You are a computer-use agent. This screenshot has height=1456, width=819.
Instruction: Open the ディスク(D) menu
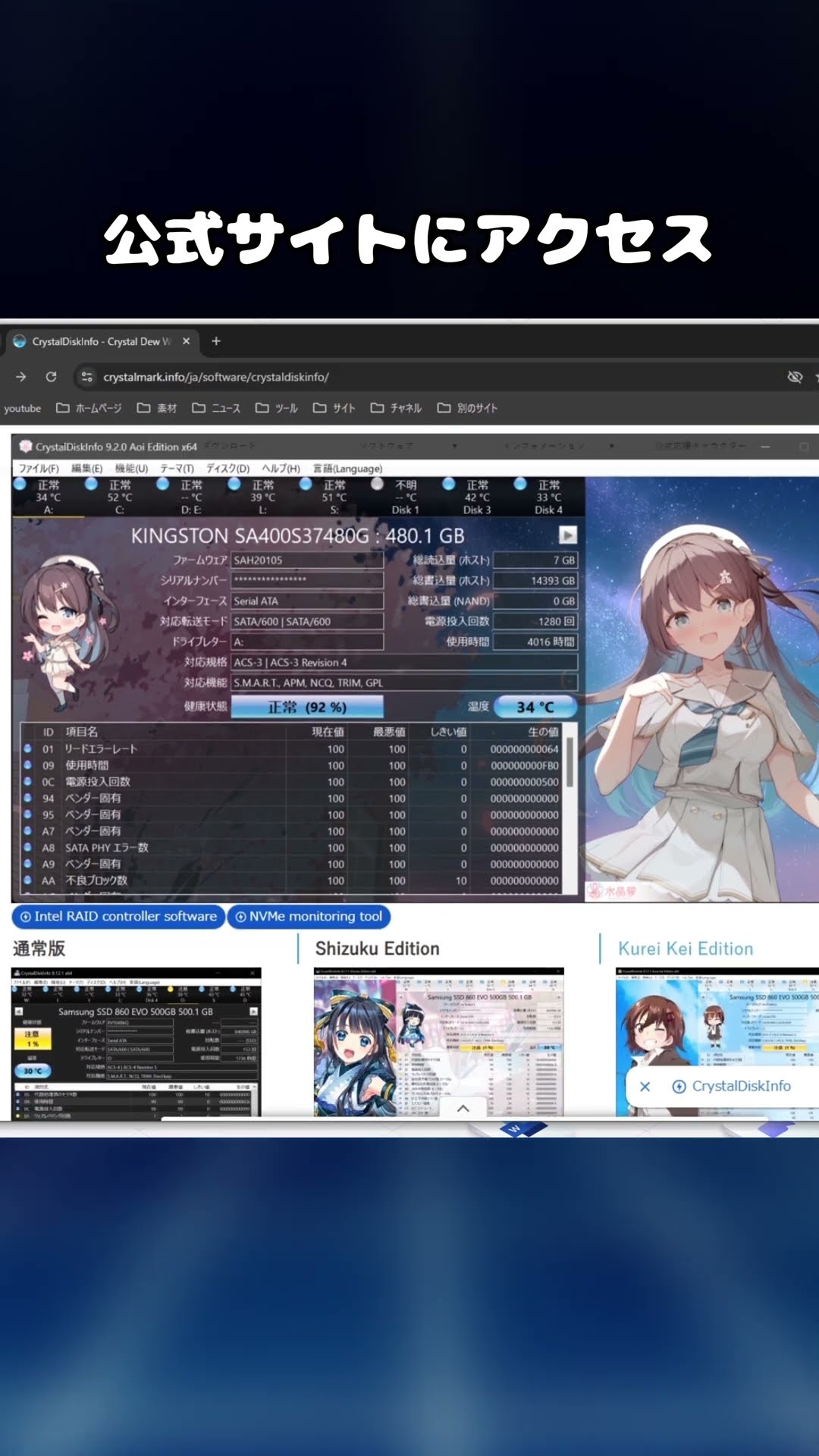pyautogui.click(x=227, y=469)
